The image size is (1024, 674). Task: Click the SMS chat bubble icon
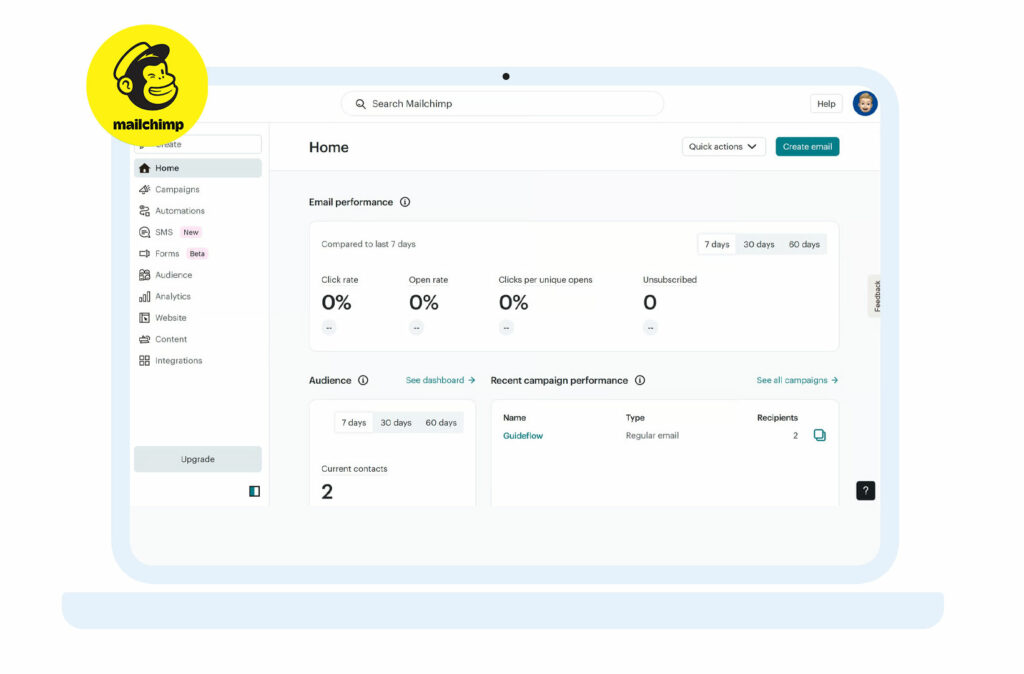(x=144, y=233)
